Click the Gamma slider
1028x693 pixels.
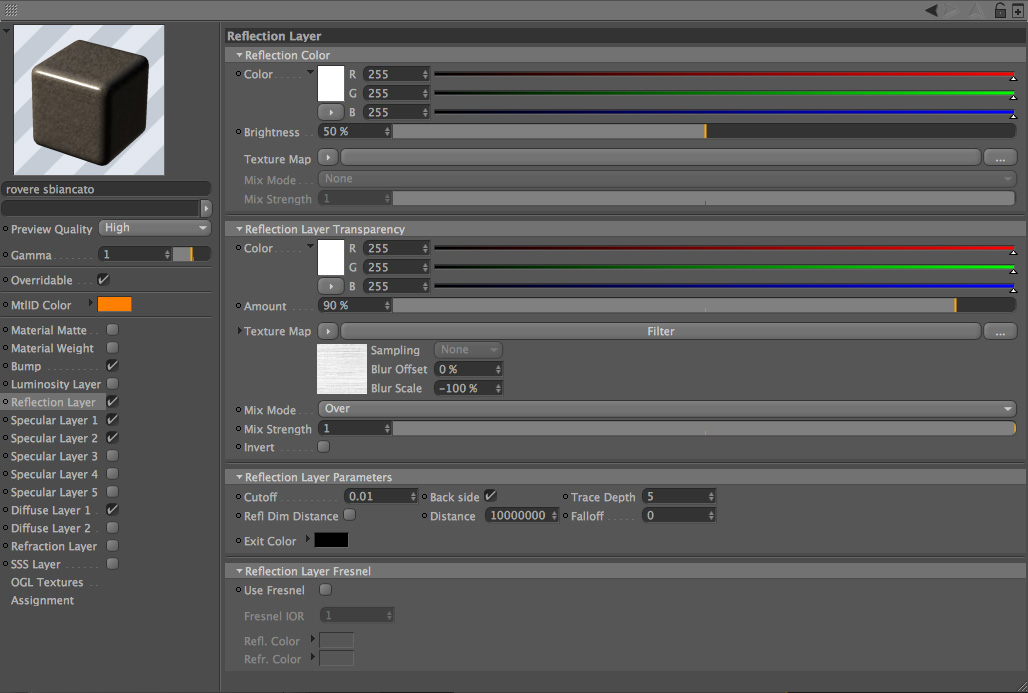click(191, 254)
